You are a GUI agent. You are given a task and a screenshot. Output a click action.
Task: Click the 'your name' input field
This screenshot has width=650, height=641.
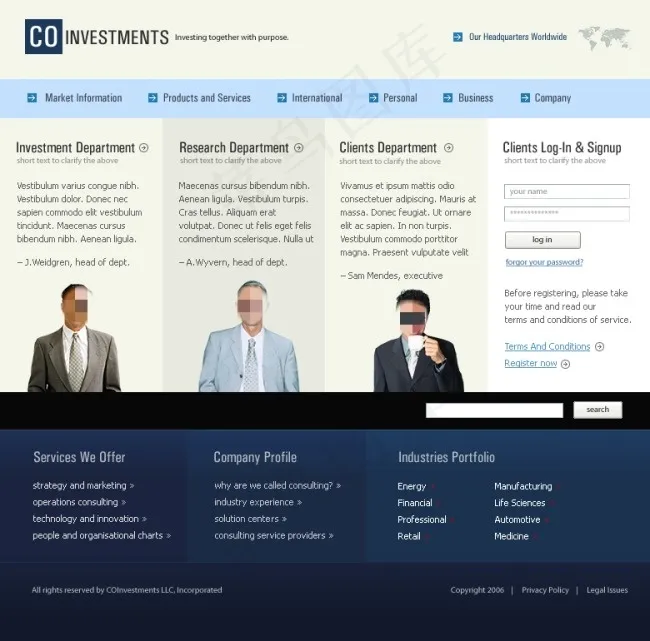[x=567, y=192]
